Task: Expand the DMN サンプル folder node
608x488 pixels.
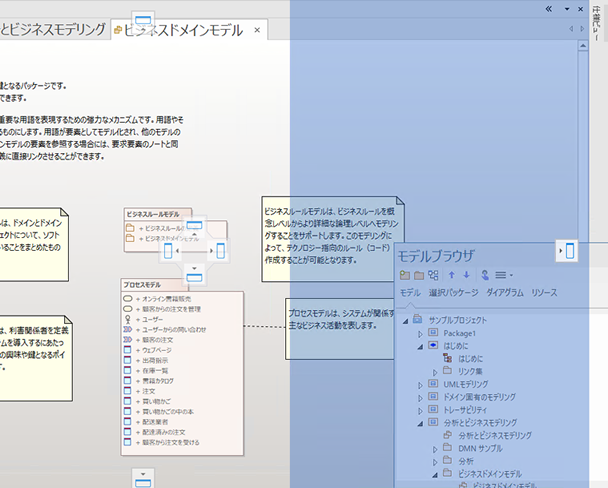Action: (435, 449)
